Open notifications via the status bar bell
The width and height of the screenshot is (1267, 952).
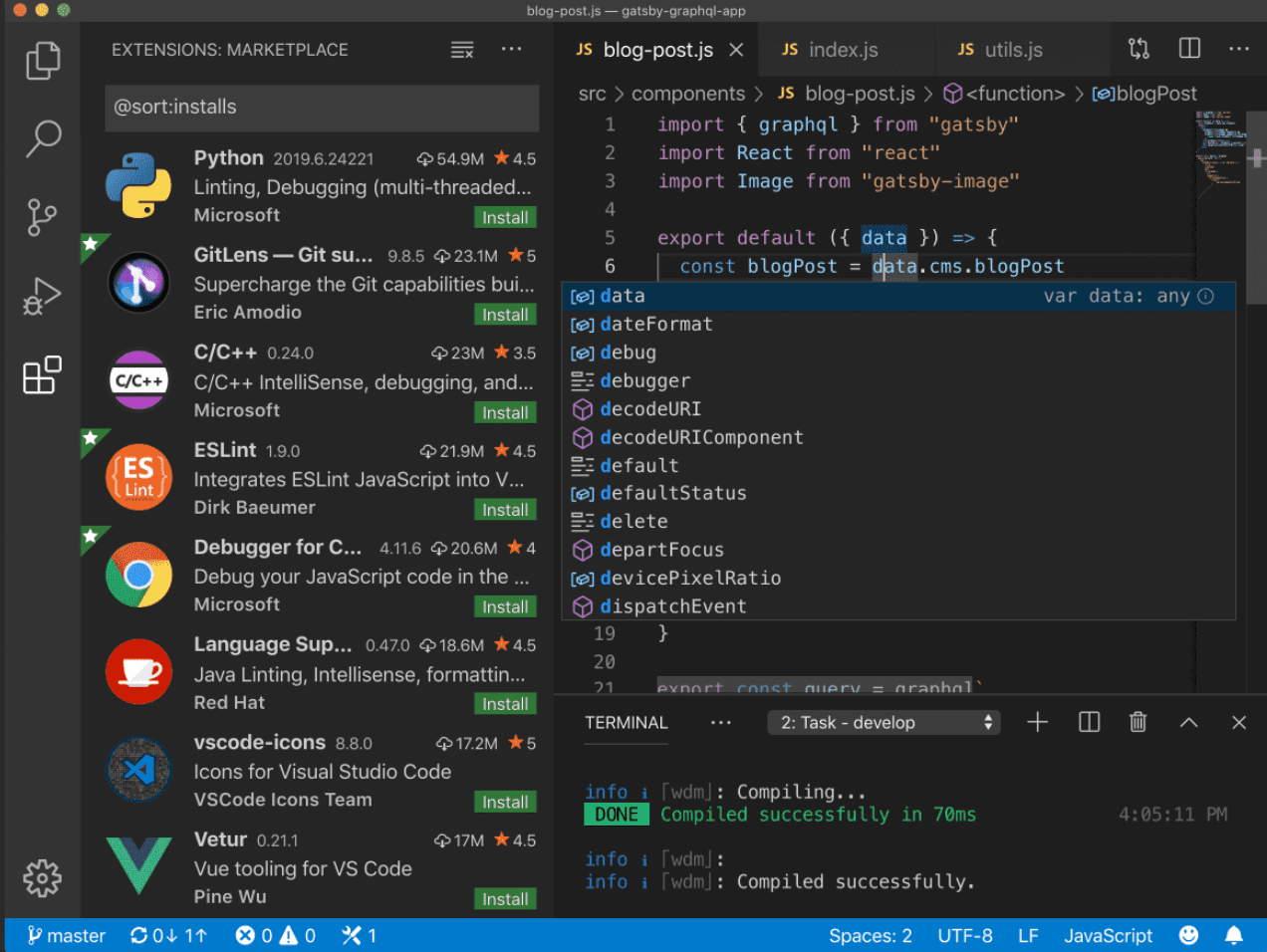pyautogui.click(x=1235, y=935)
